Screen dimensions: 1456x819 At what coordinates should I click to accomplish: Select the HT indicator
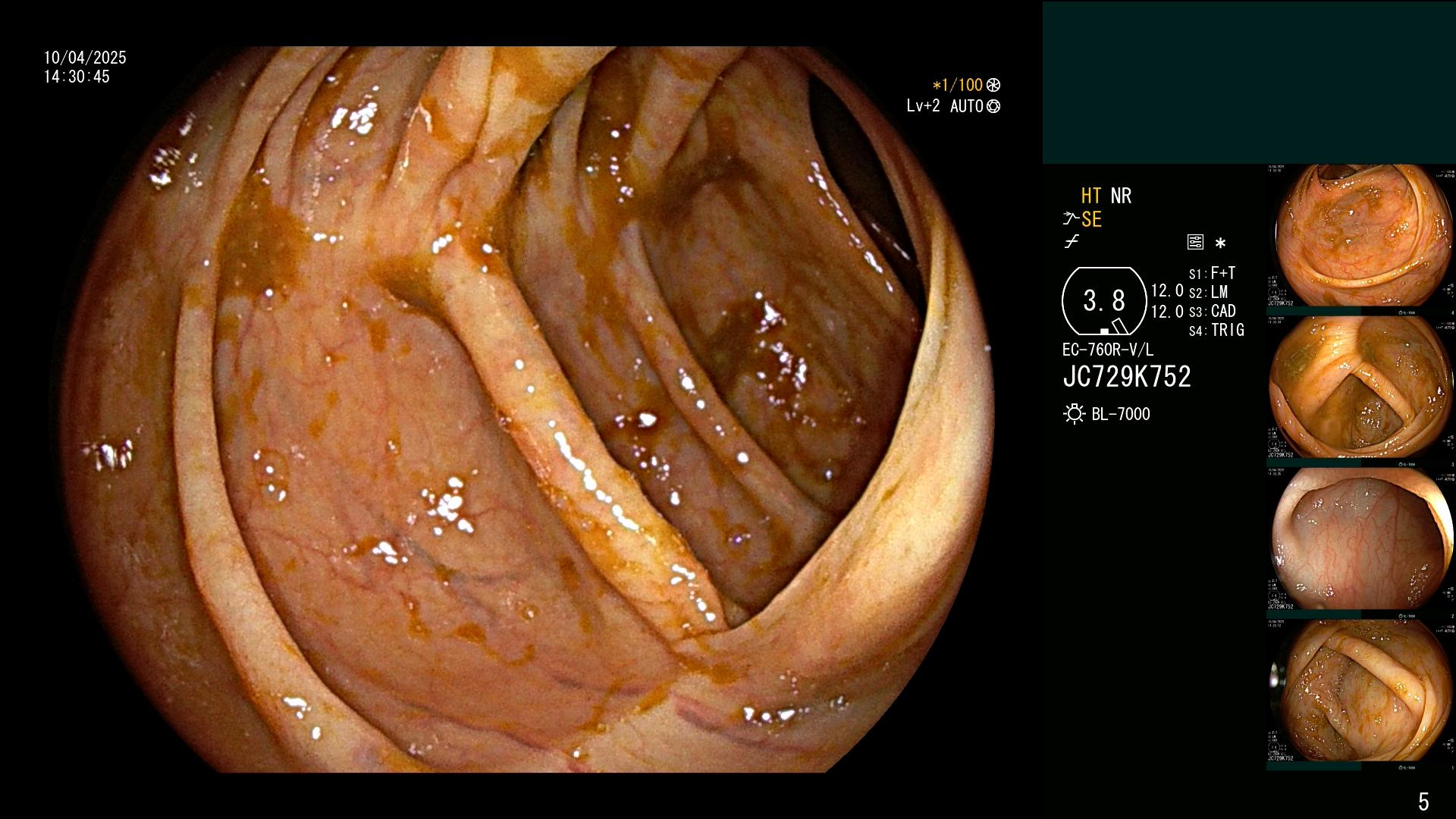click(x=1091, y=196)
